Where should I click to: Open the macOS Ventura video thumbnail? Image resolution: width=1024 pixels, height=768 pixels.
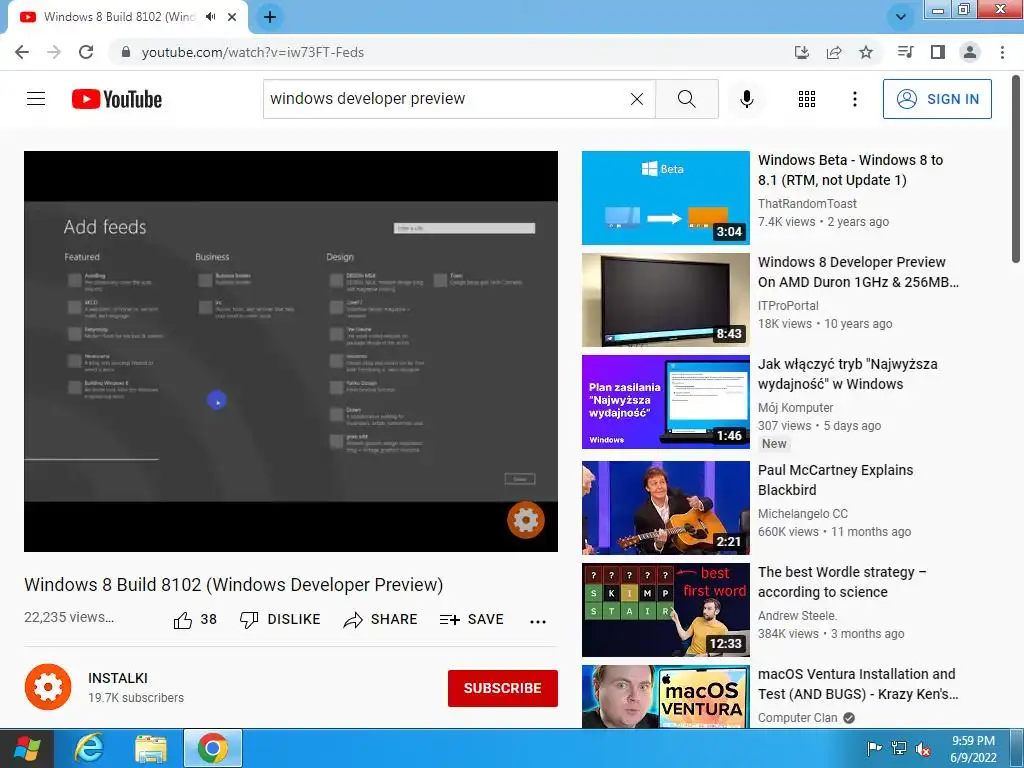(x=665, y=696)
